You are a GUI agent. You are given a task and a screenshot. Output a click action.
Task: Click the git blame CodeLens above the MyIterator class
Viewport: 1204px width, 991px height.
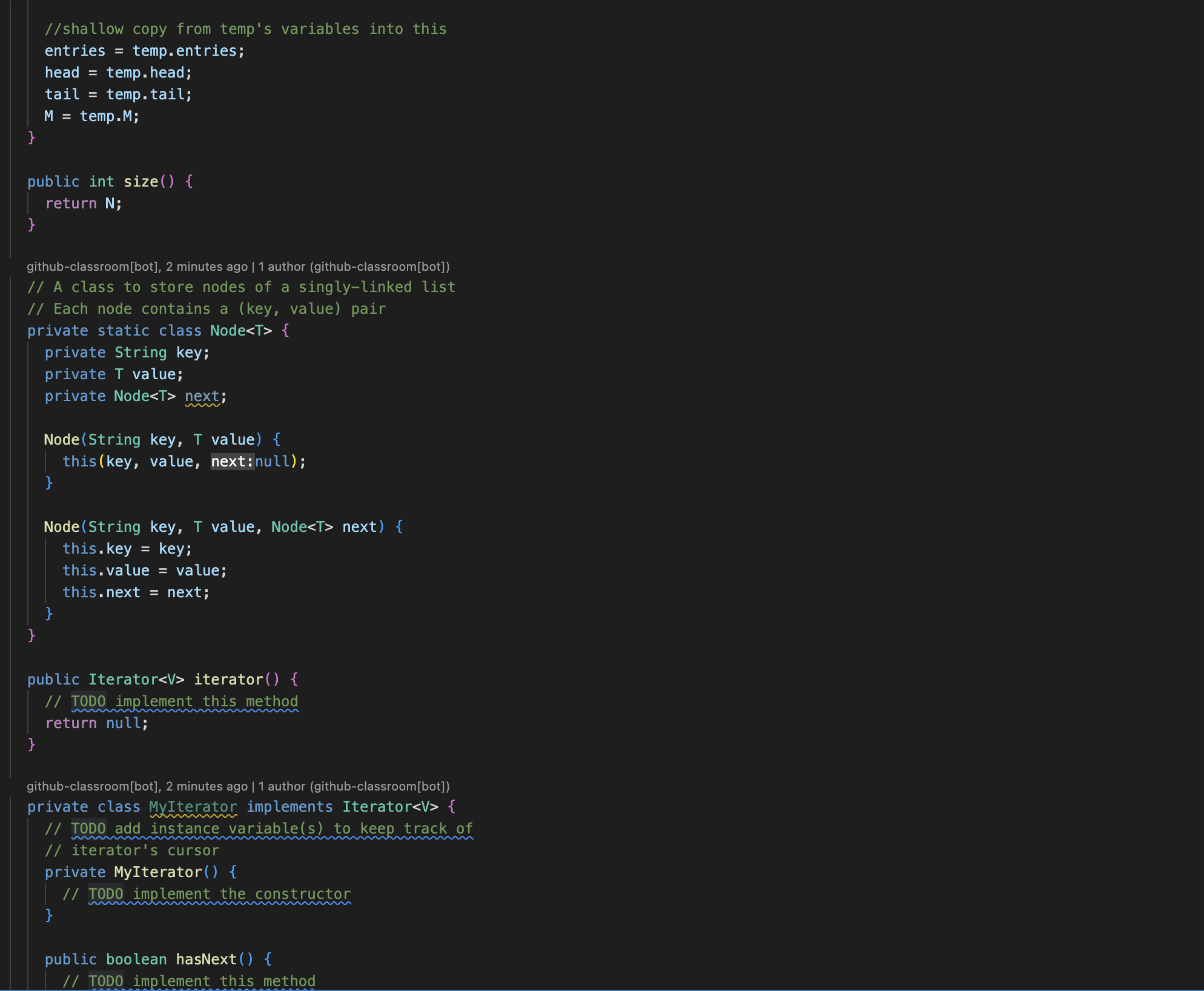(237, 786)
